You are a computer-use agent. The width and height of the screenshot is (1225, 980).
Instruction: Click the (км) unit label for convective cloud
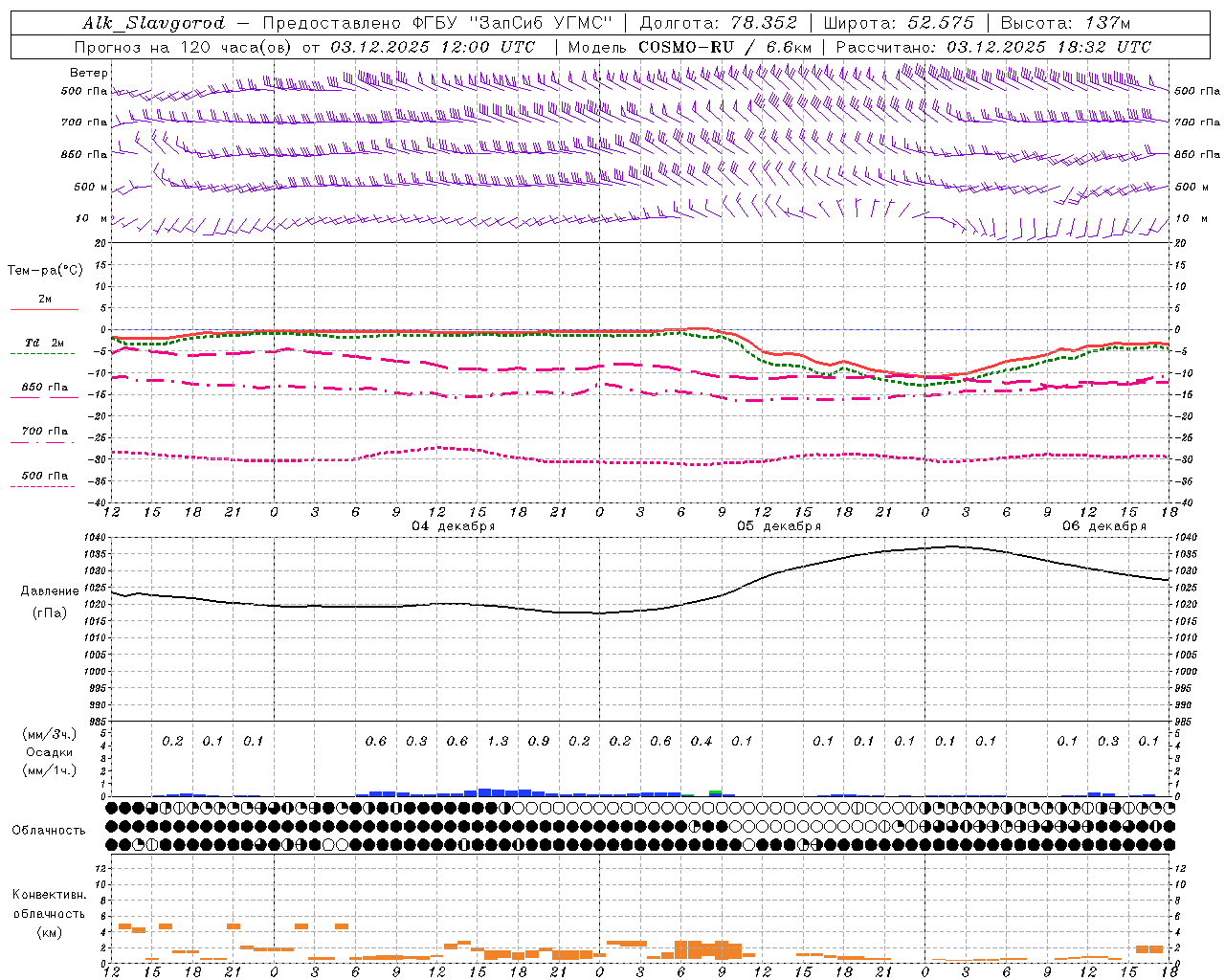(x=49, y=932)
